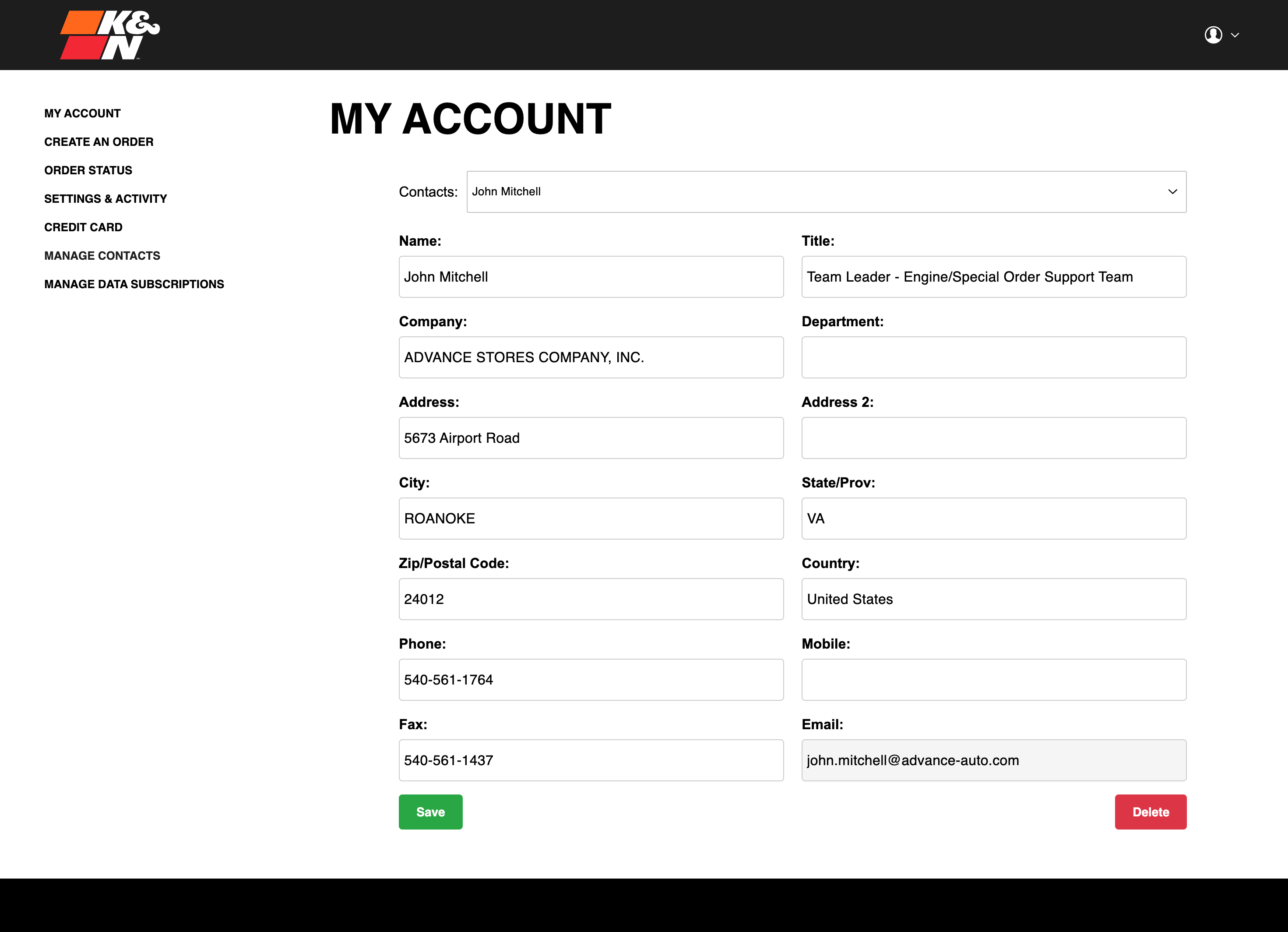Screen dimensions: 1288x932
Task: Click the 'State/Prov:' label
Action: [x=838, y=483]
